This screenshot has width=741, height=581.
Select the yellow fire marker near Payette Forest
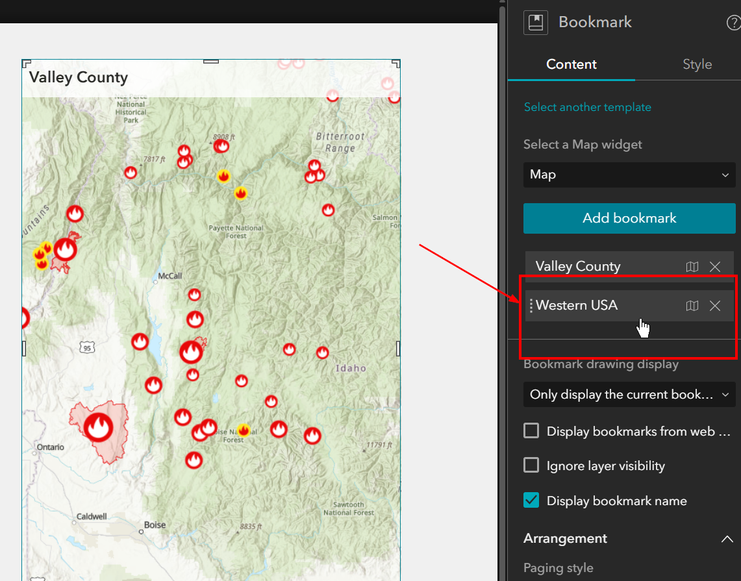(x=241, y=193)
